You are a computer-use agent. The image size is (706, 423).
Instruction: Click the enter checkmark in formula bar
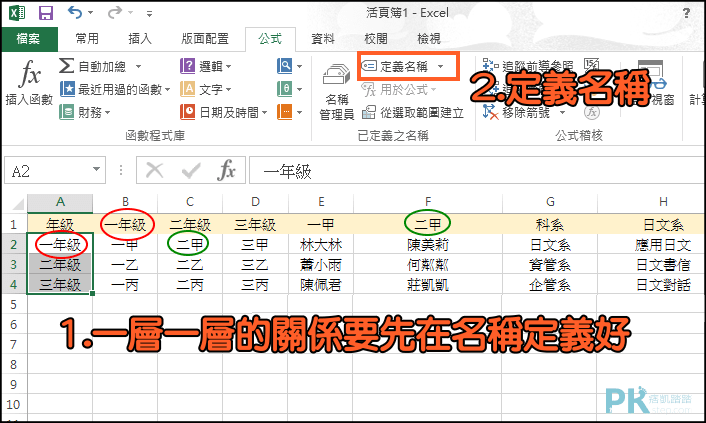[191, 170]
